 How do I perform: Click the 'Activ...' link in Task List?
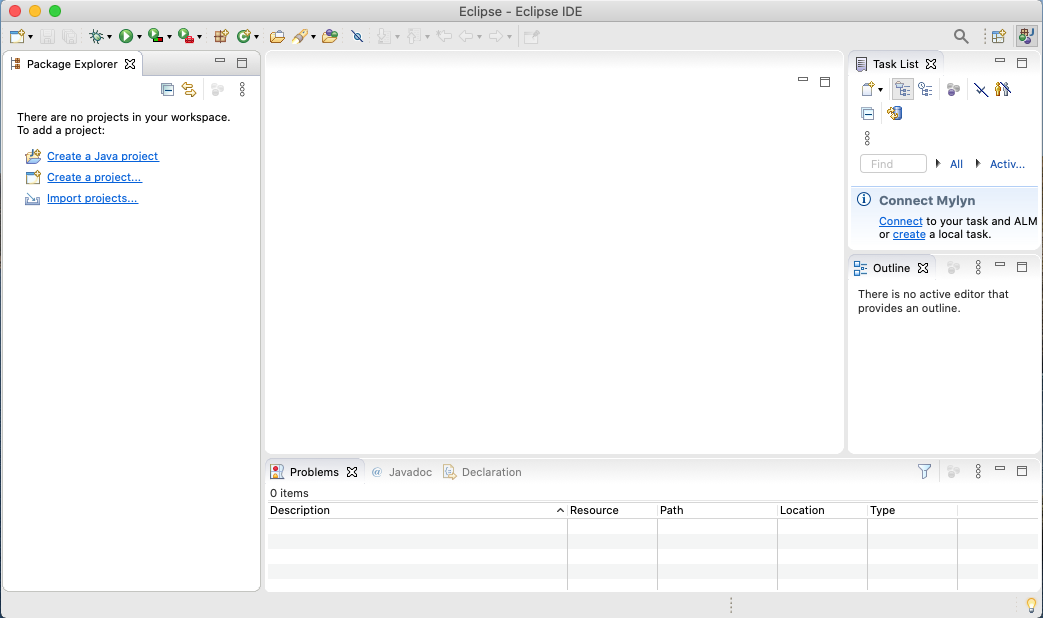tap(1007, 164)
